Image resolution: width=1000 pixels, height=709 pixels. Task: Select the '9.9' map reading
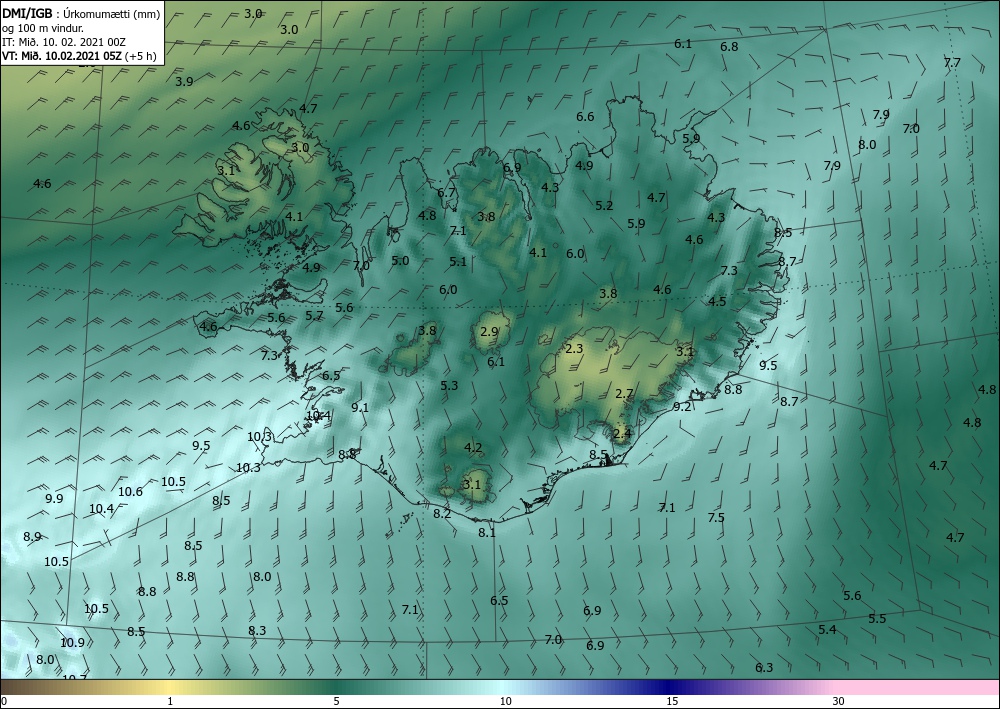click(x=54, y=499)
